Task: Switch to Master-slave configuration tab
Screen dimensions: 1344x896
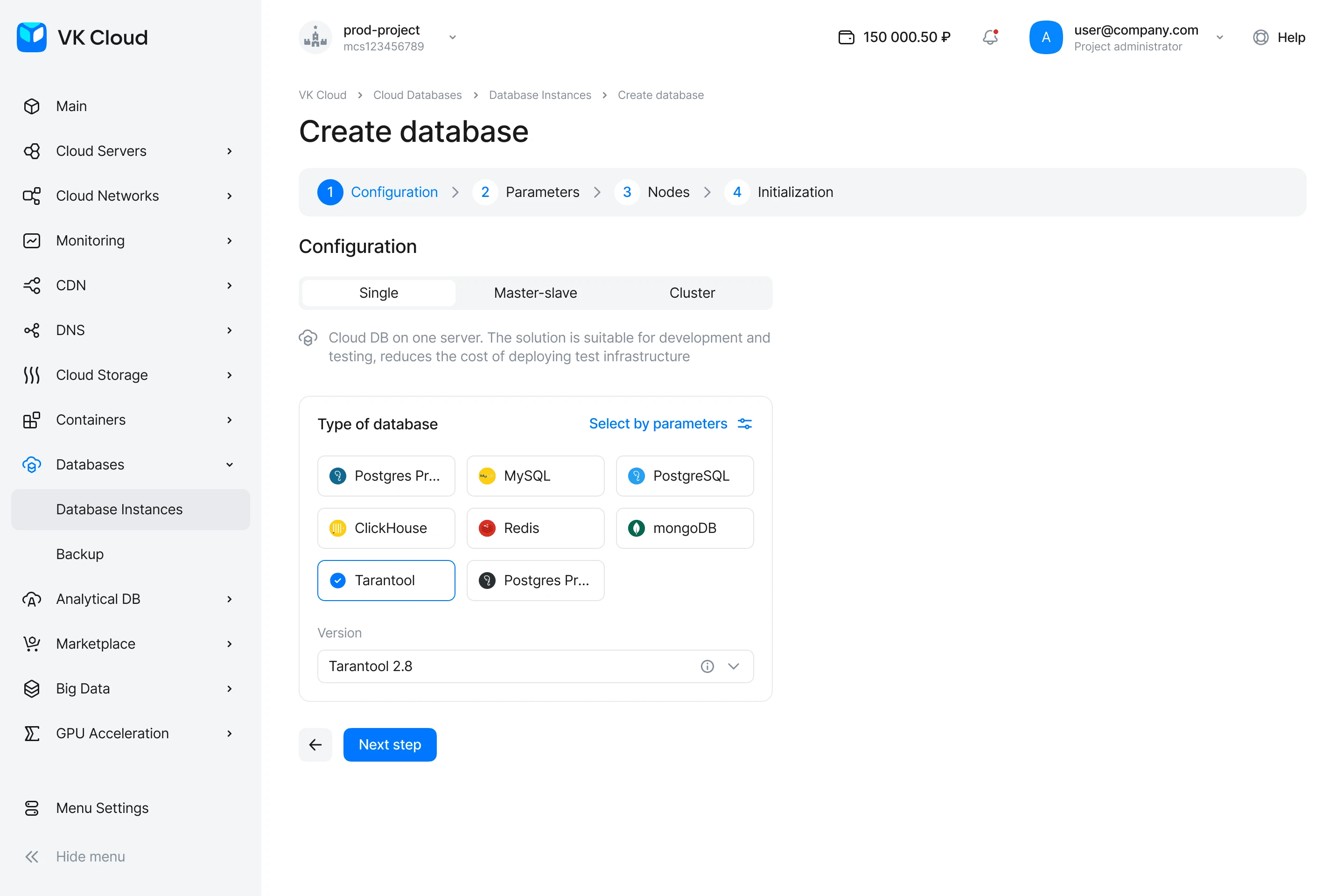Action: coord(535,293)
